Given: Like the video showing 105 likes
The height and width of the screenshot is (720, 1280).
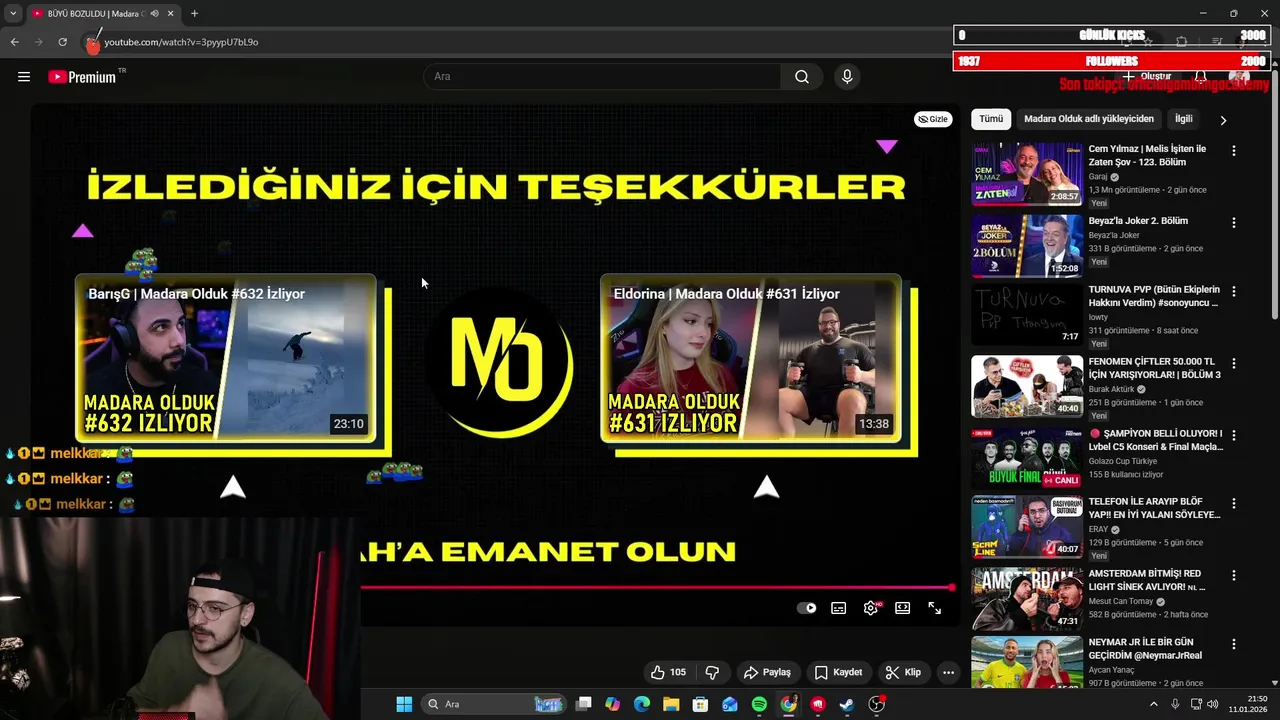Looking at the screenshot, I should (x=668, y=672).
